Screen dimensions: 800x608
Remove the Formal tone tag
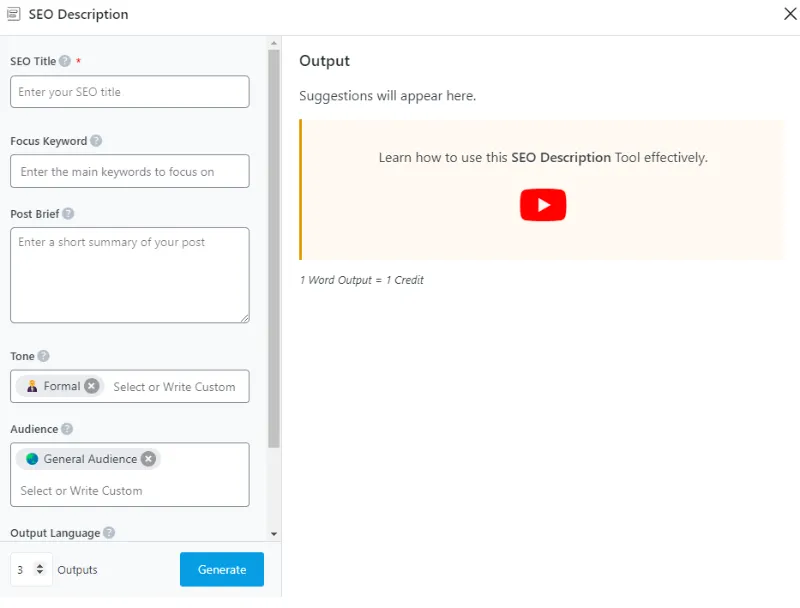pyautogui.click(x=92, y=386)
